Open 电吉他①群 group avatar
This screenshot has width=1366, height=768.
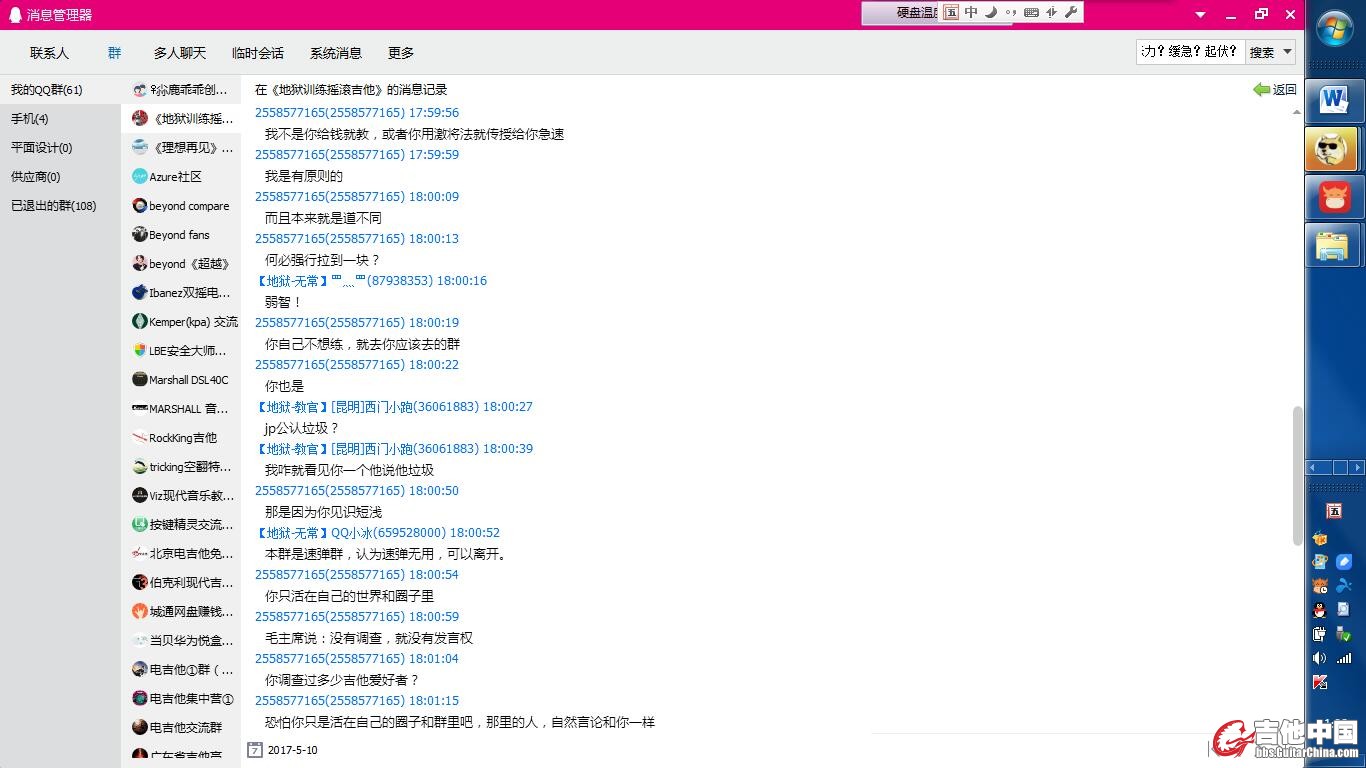pos(140,670)
